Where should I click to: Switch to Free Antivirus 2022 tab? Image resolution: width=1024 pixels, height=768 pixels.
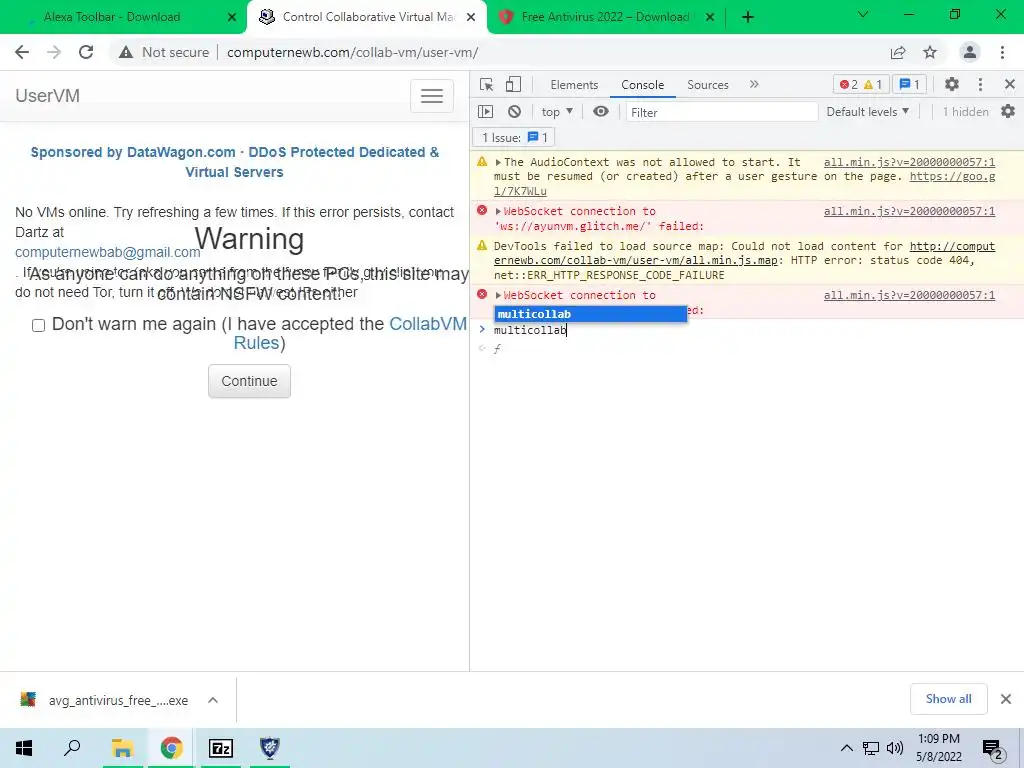[x=606, y=17]
